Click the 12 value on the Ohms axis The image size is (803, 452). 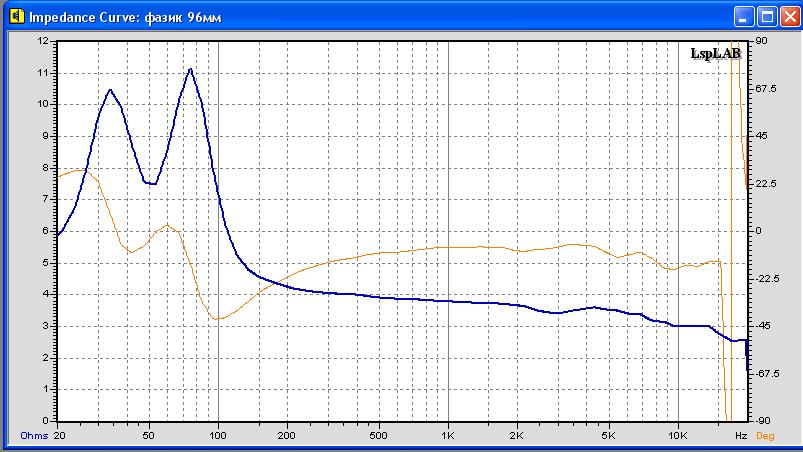[x=42, y=41]
